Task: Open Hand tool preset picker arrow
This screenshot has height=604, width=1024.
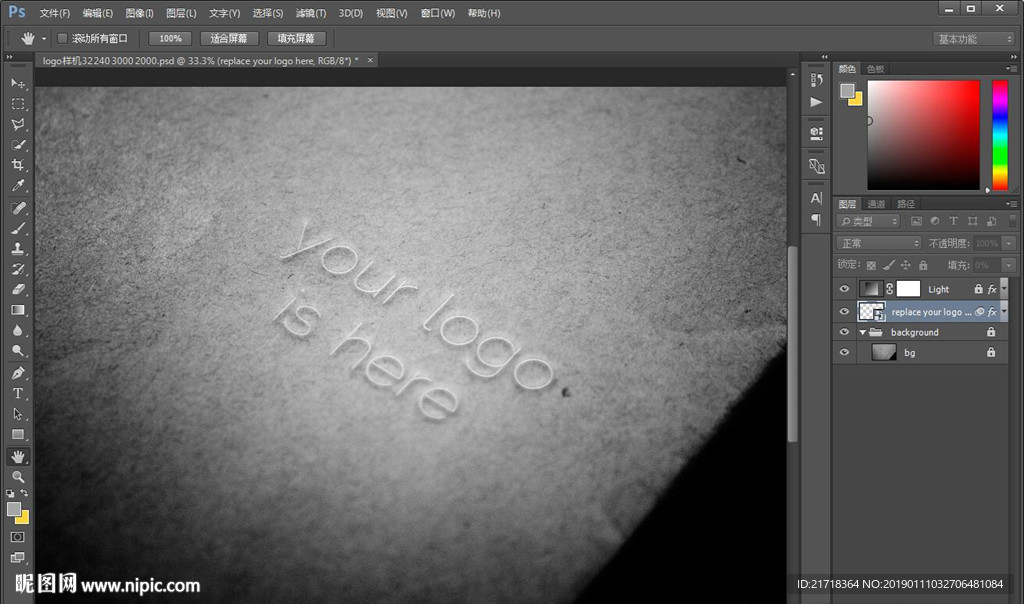Action: click(44, 39)
